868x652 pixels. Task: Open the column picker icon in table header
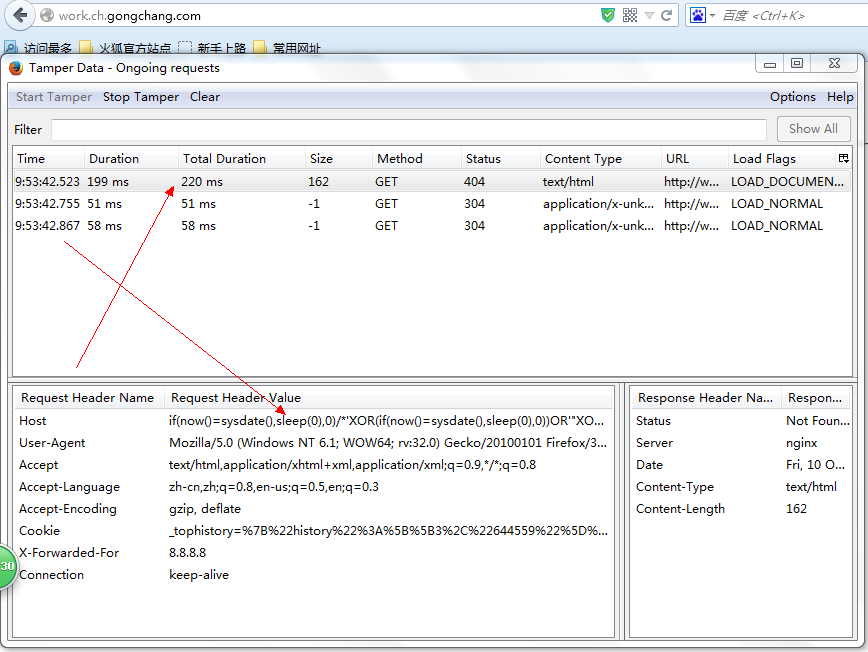pyautogui.click(x=844, y=159)
